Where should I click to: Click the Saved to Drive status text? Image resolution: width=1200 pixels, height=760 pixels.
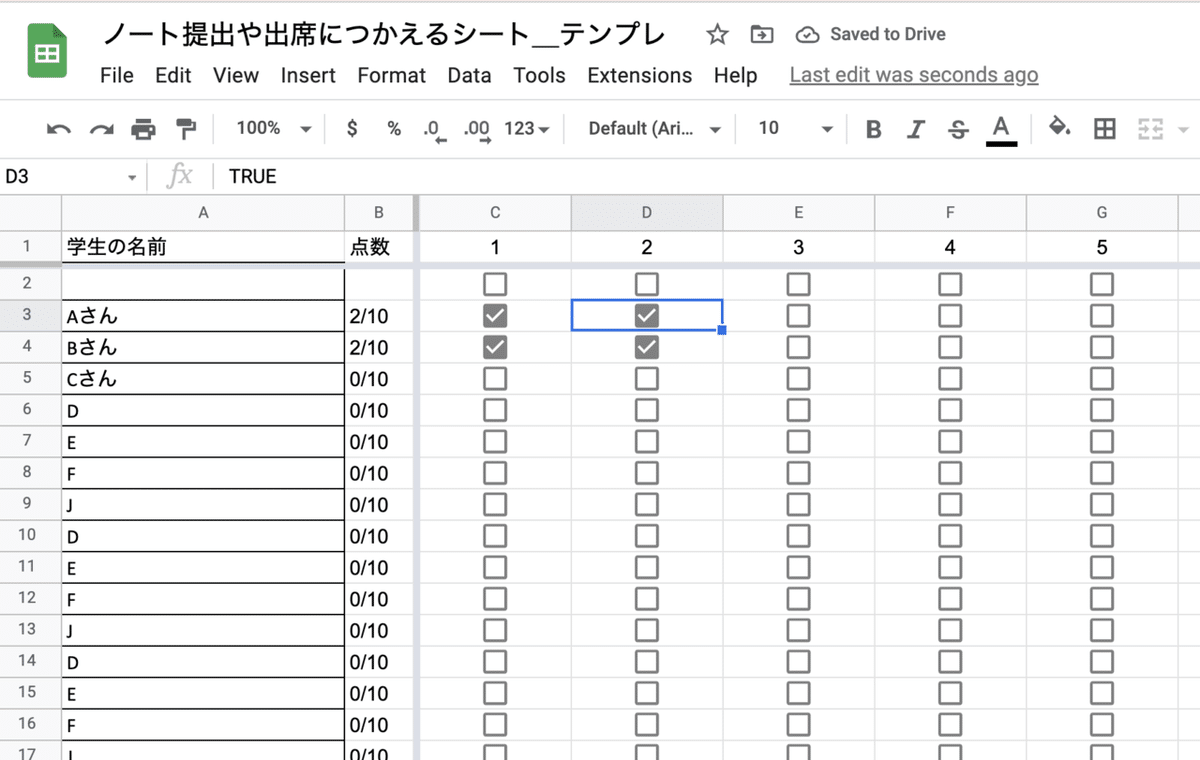pyautogui.click(x=887, y=35)
